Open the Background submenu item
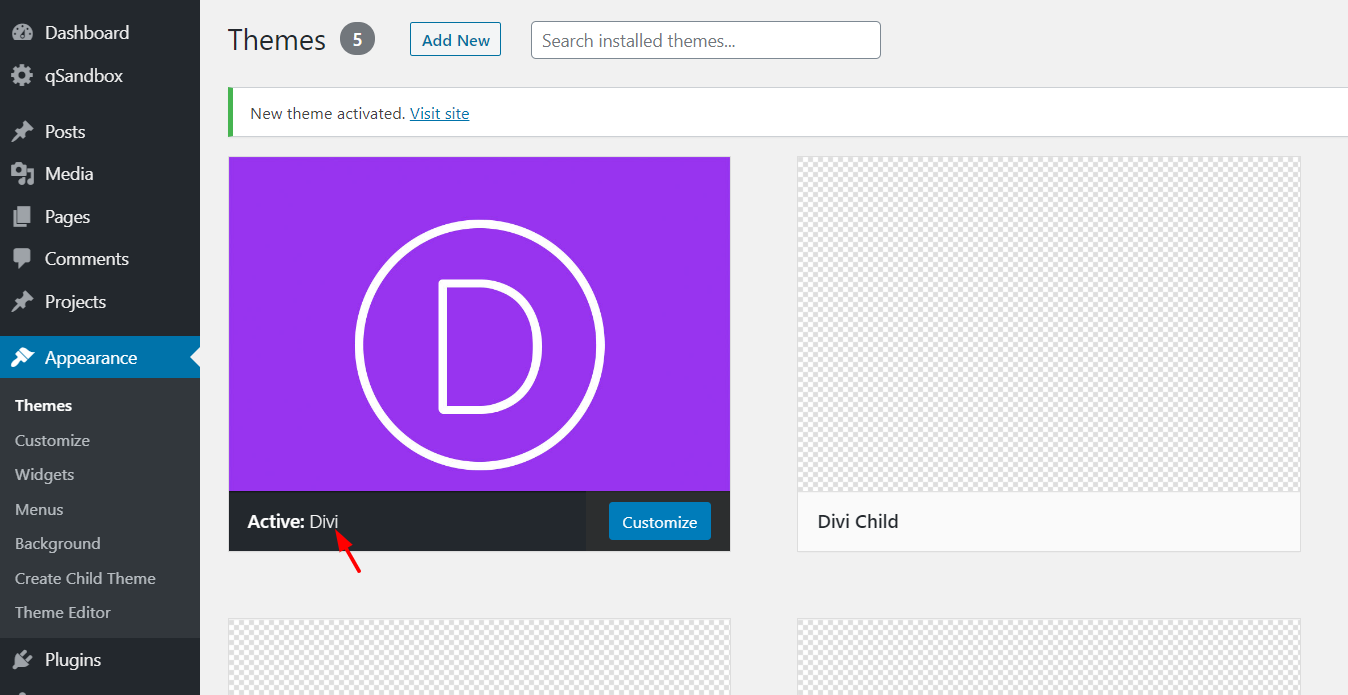Viewport: 1348px width, 695px height. pos(58,543)
